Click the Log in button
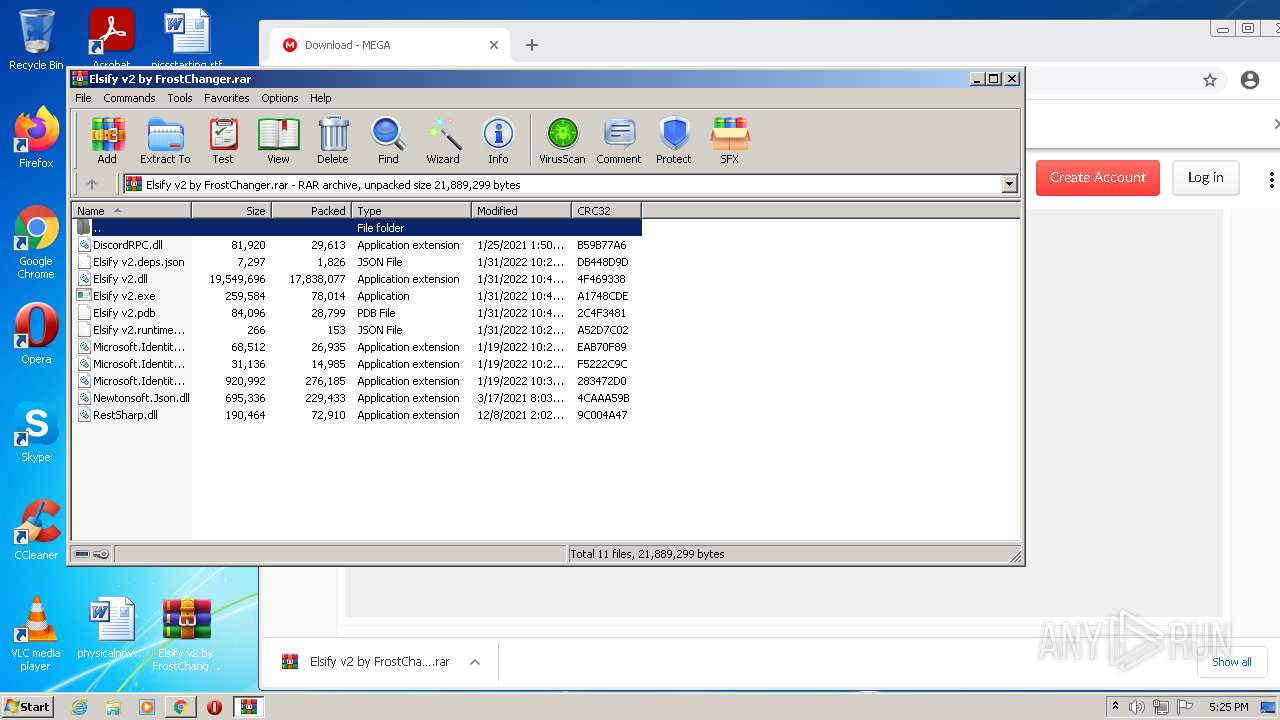This screenshot has width=1280, height=720. coord(1205,177)
